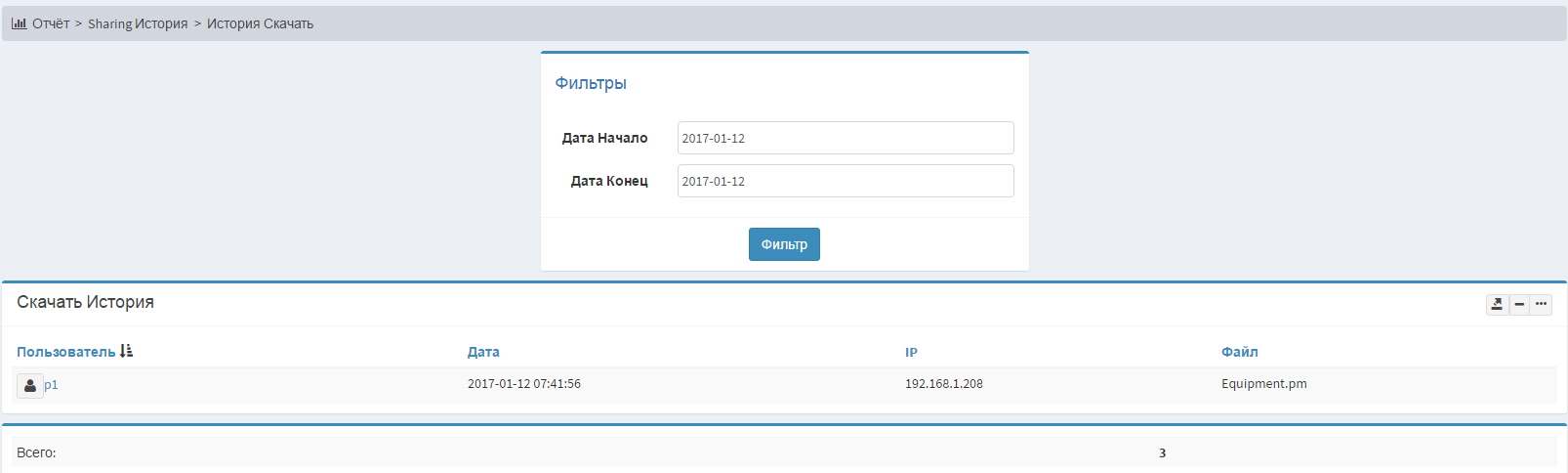Viewport: 1568px width, 473px height.
Task: Click the Скачать История panel title
Action: point(85,302)
